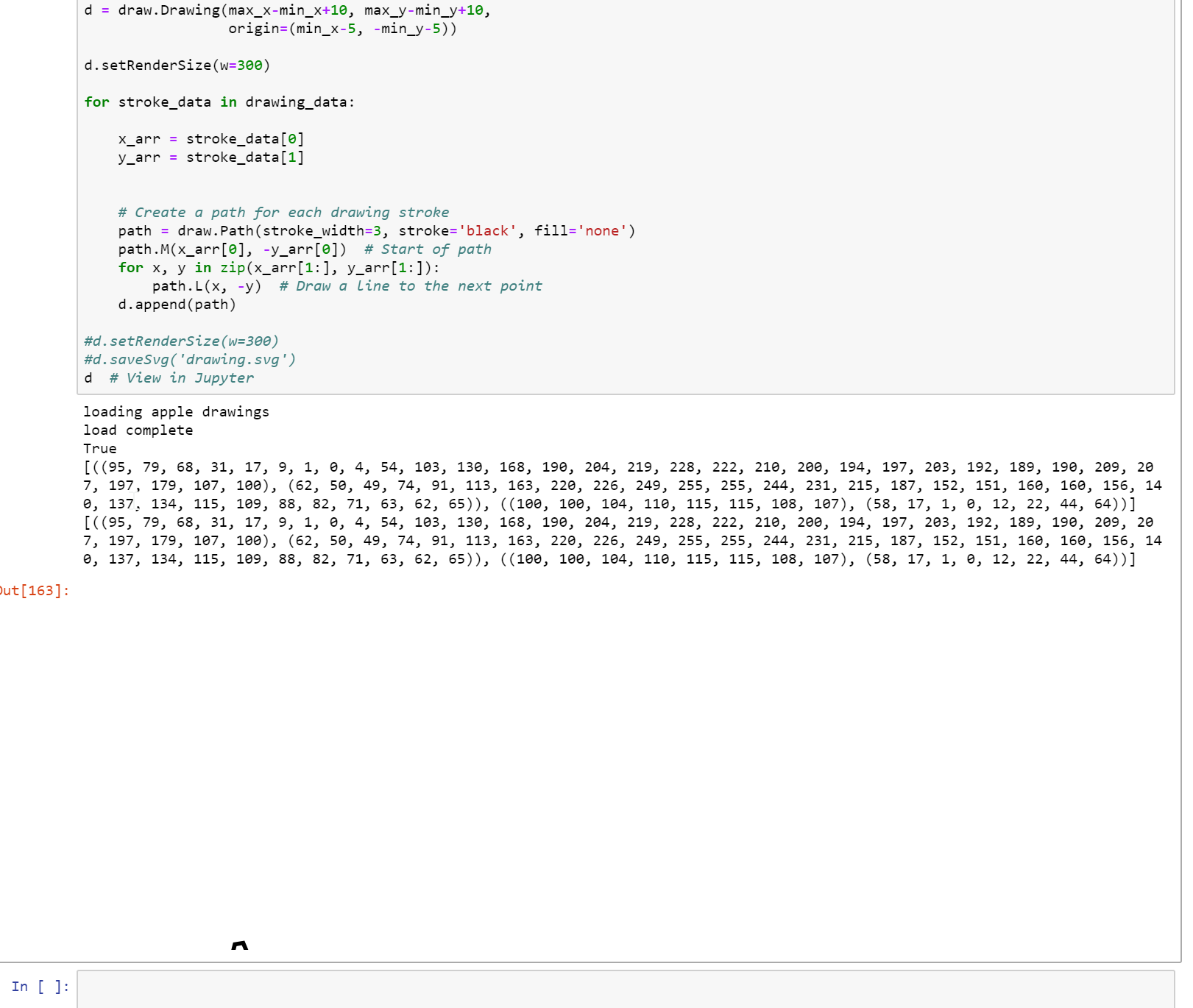The width and height of the screenshot is (1193, 1008).
Task: Click the d.append(path) statement
Action: point(177,304)
